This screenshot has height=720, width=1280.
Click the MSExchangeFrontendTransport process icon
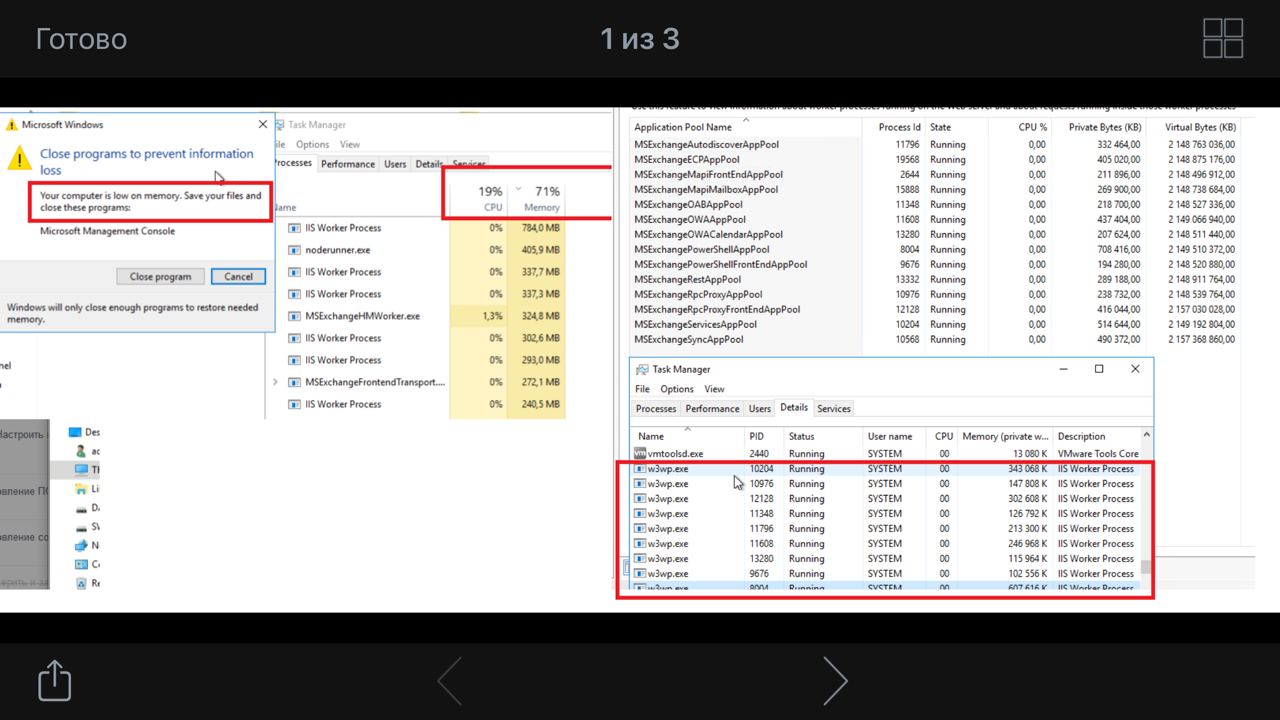(x=294, y=382)
